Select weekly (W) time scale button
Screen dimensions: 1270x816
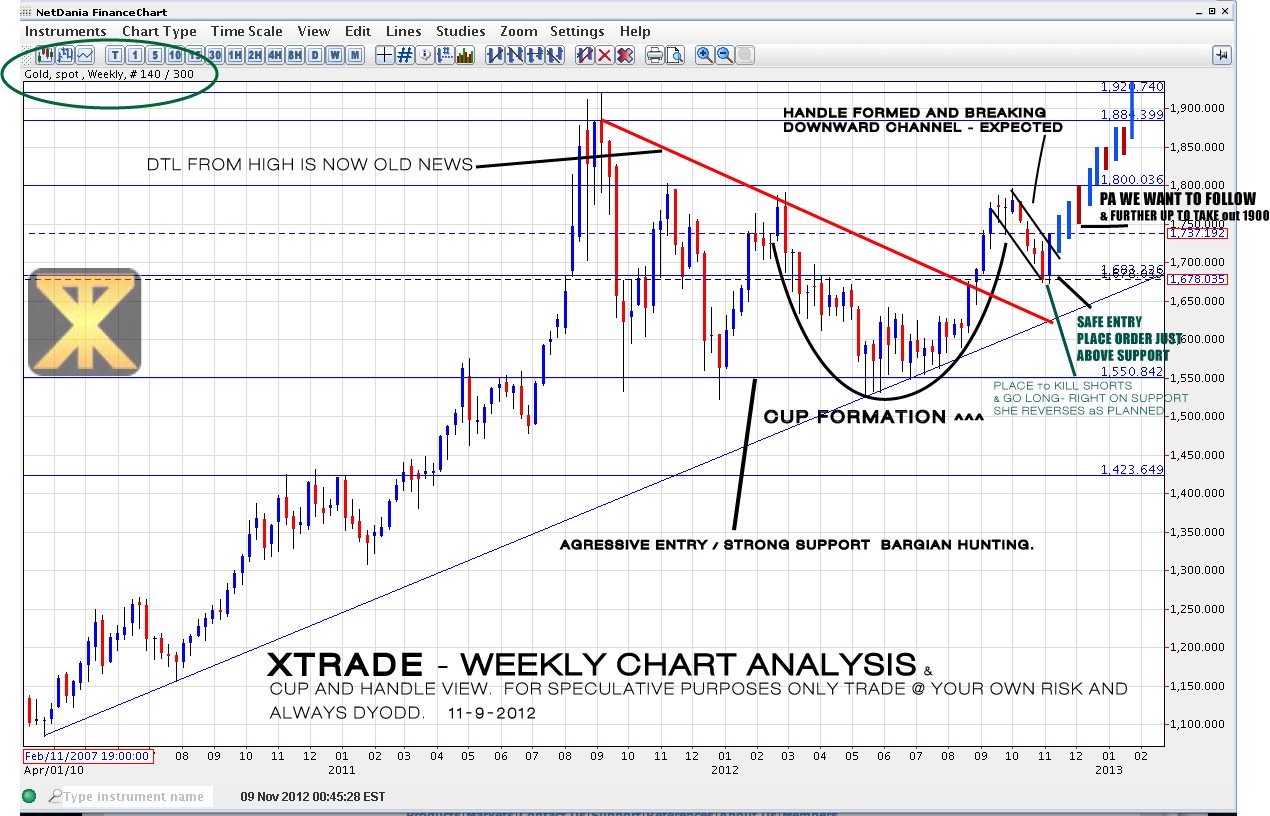335,55
